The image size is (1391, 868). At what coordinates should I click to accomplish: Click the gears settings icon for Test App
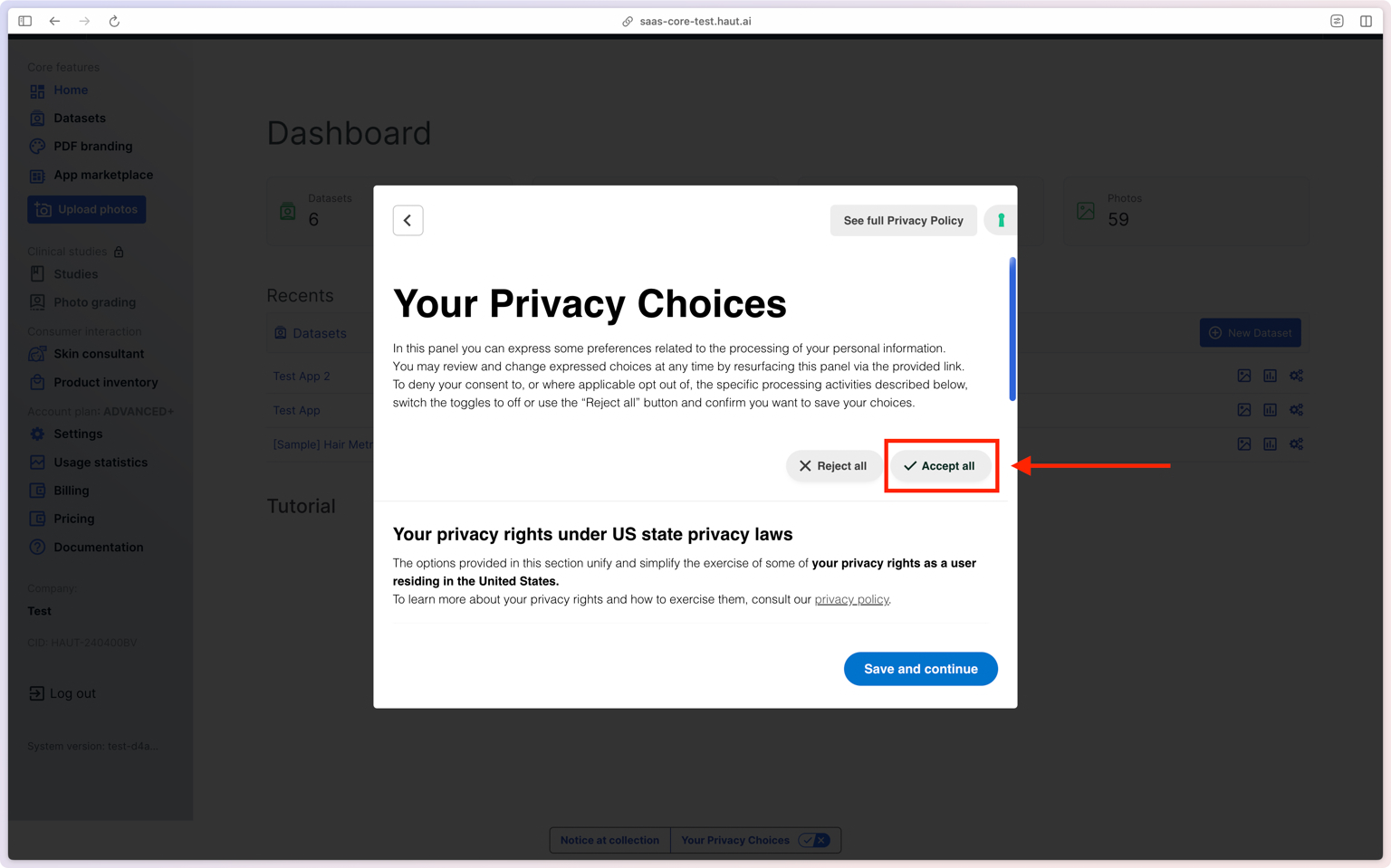1296,409
